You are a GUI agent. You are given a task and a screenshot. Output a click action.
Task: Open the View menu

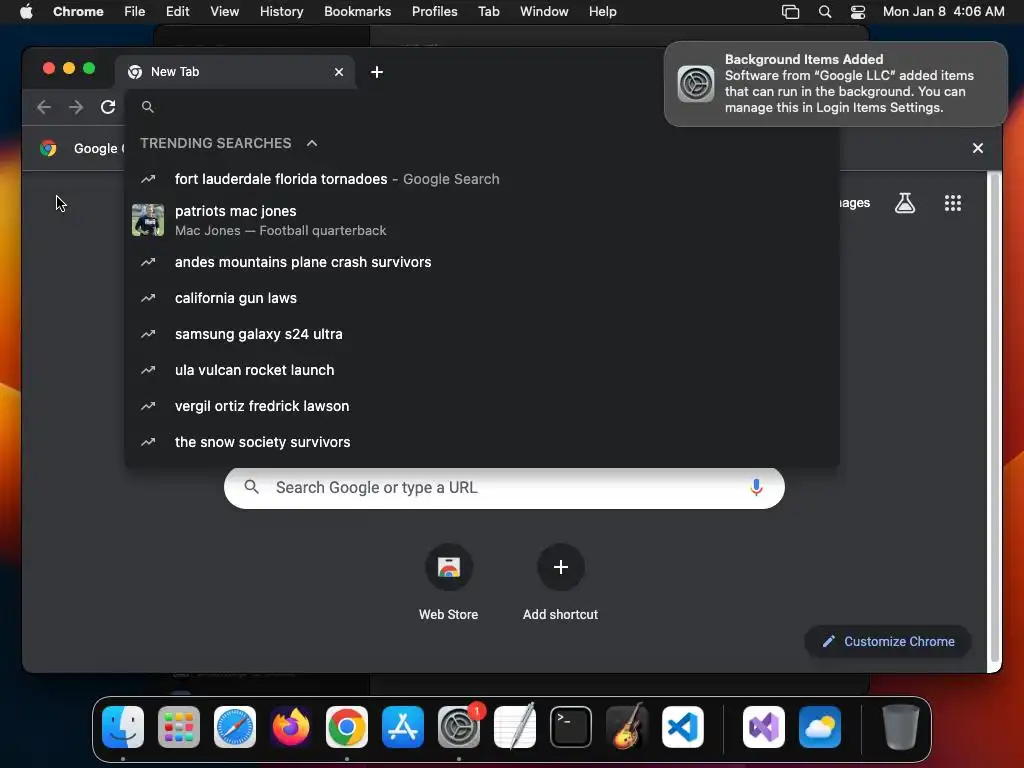pyautogui.click(x=224, y=12)
